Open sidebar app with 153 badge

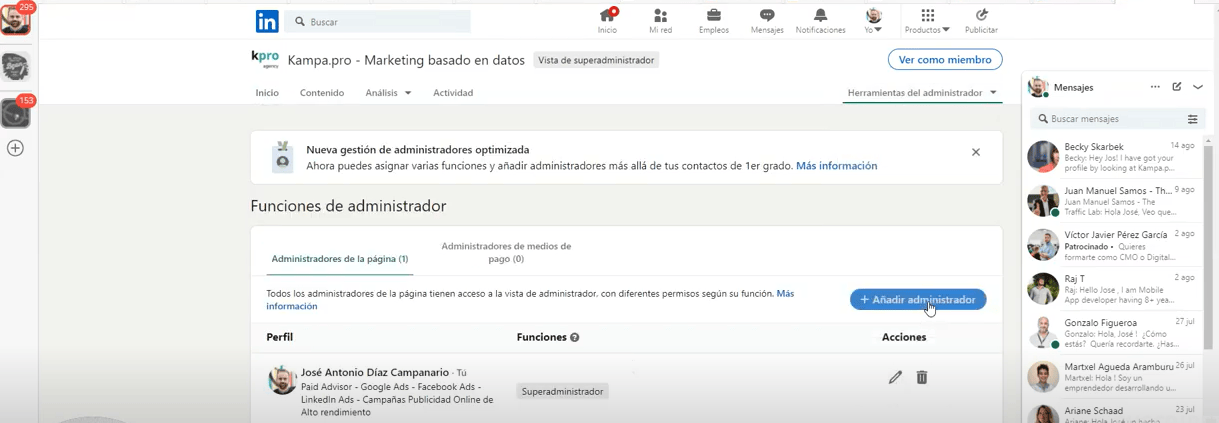15,112
